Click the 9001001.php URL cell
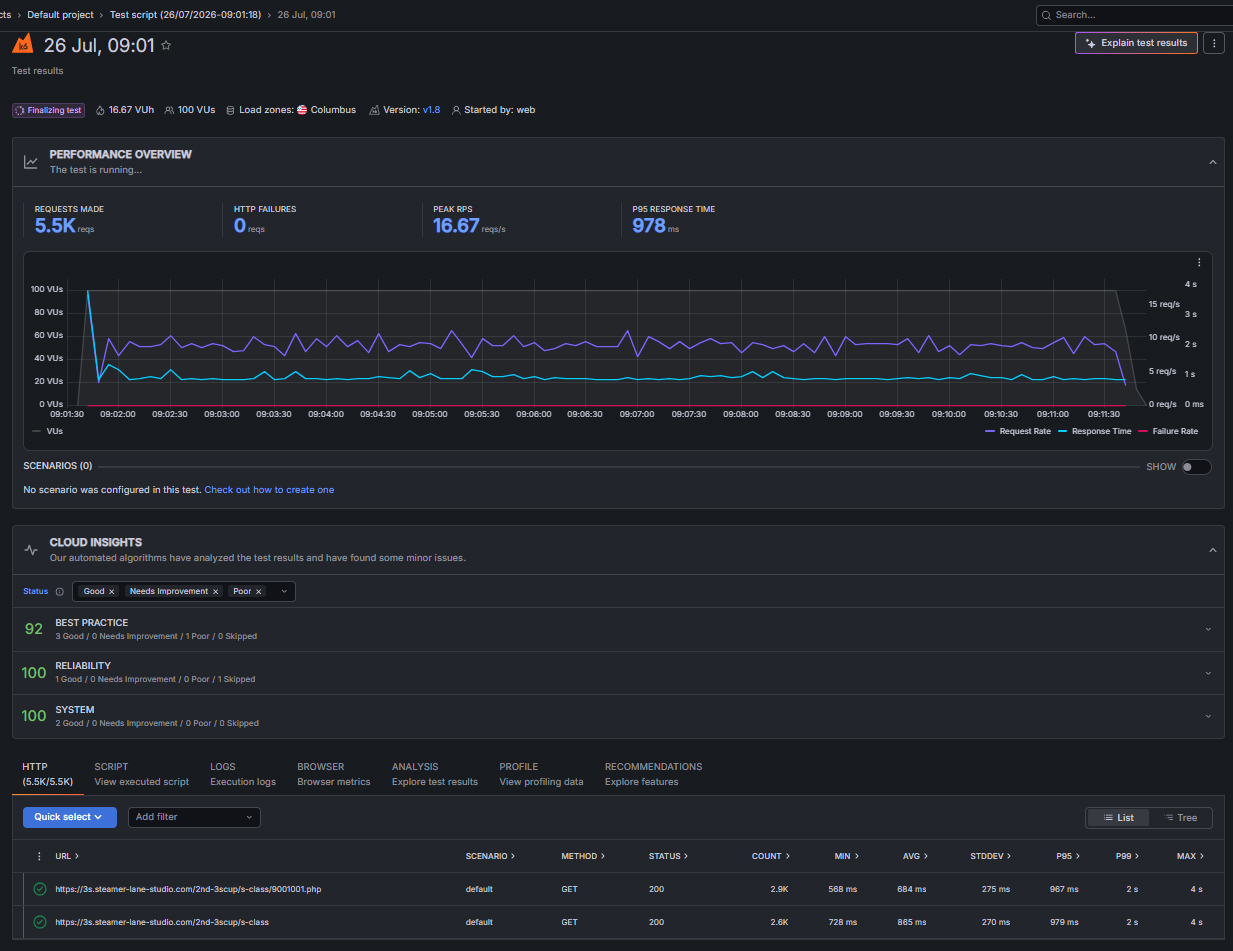Screen dimensions: 1233x951 point(188,889)
